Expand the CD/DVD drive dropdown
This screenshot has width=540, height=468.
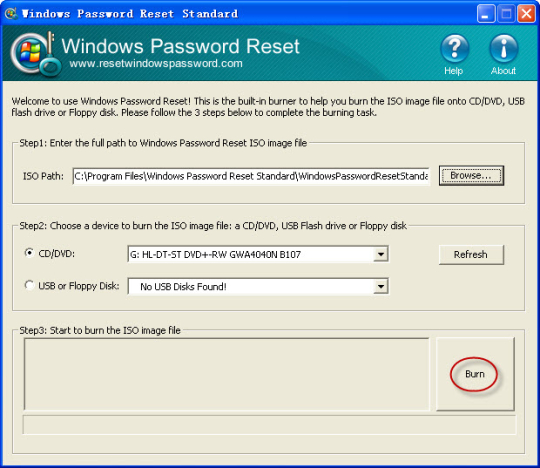(381, 254)
